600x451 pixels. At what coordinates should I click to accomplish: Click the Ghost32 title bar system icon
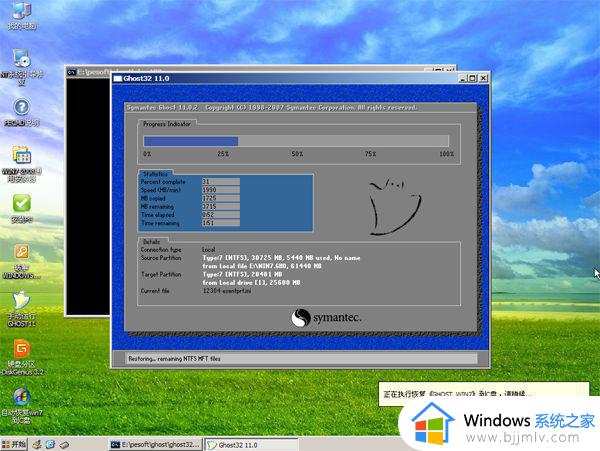click(x=118, y=78)
